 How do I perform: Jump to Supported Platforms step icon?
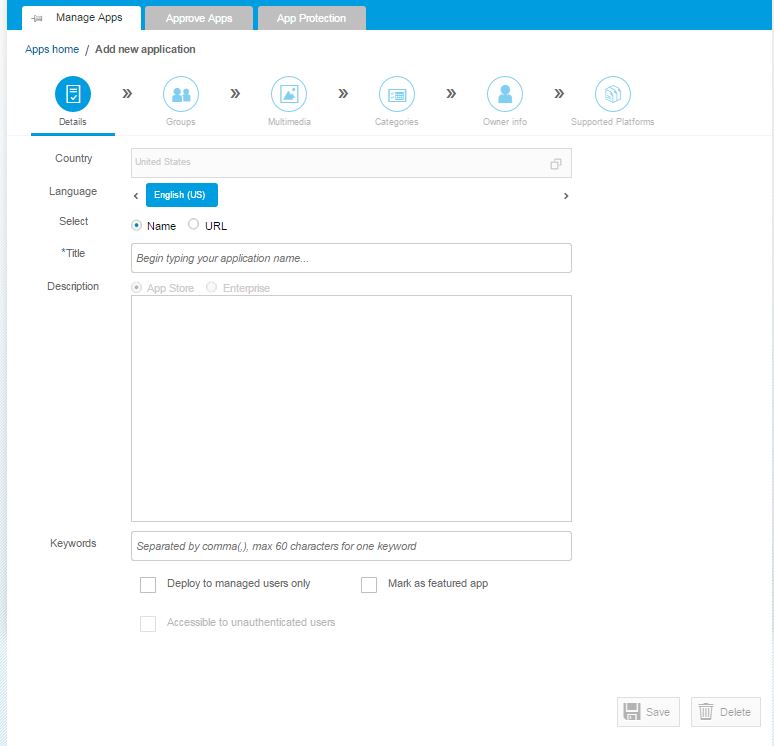[613, 95]
